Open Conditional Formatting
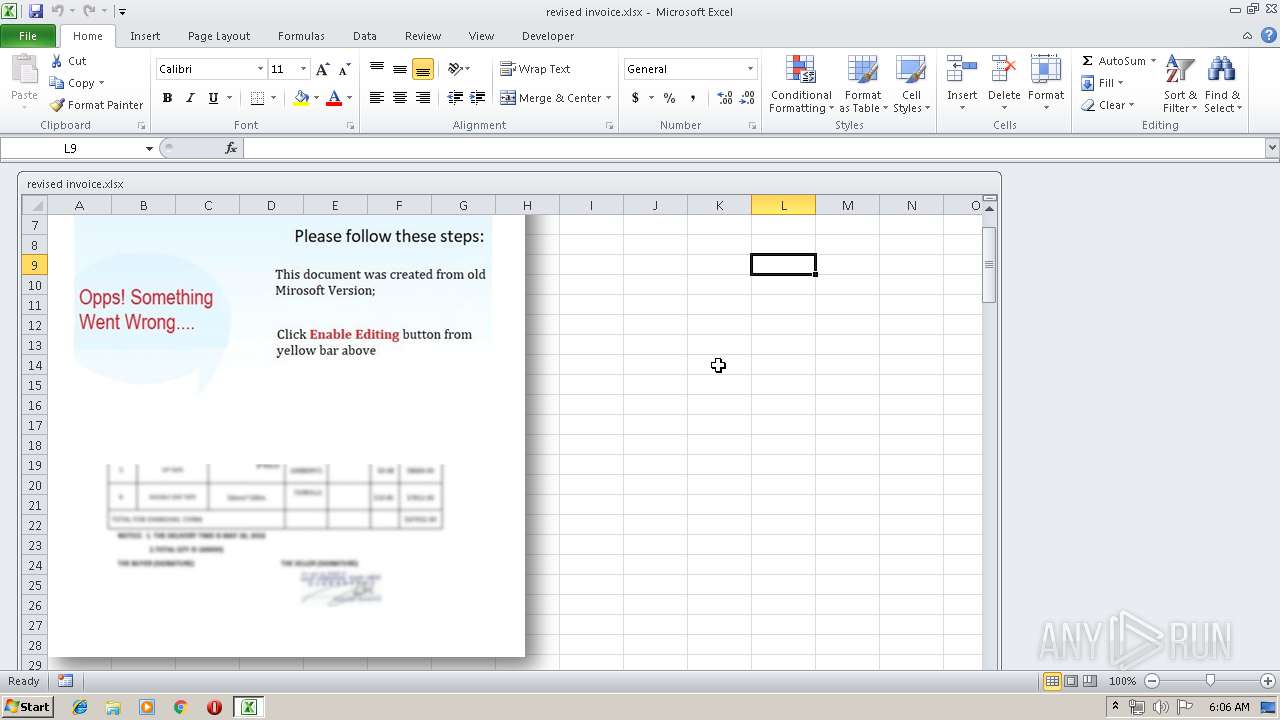1280x720 pixels. pyautogui.click(x=801, y=85)
